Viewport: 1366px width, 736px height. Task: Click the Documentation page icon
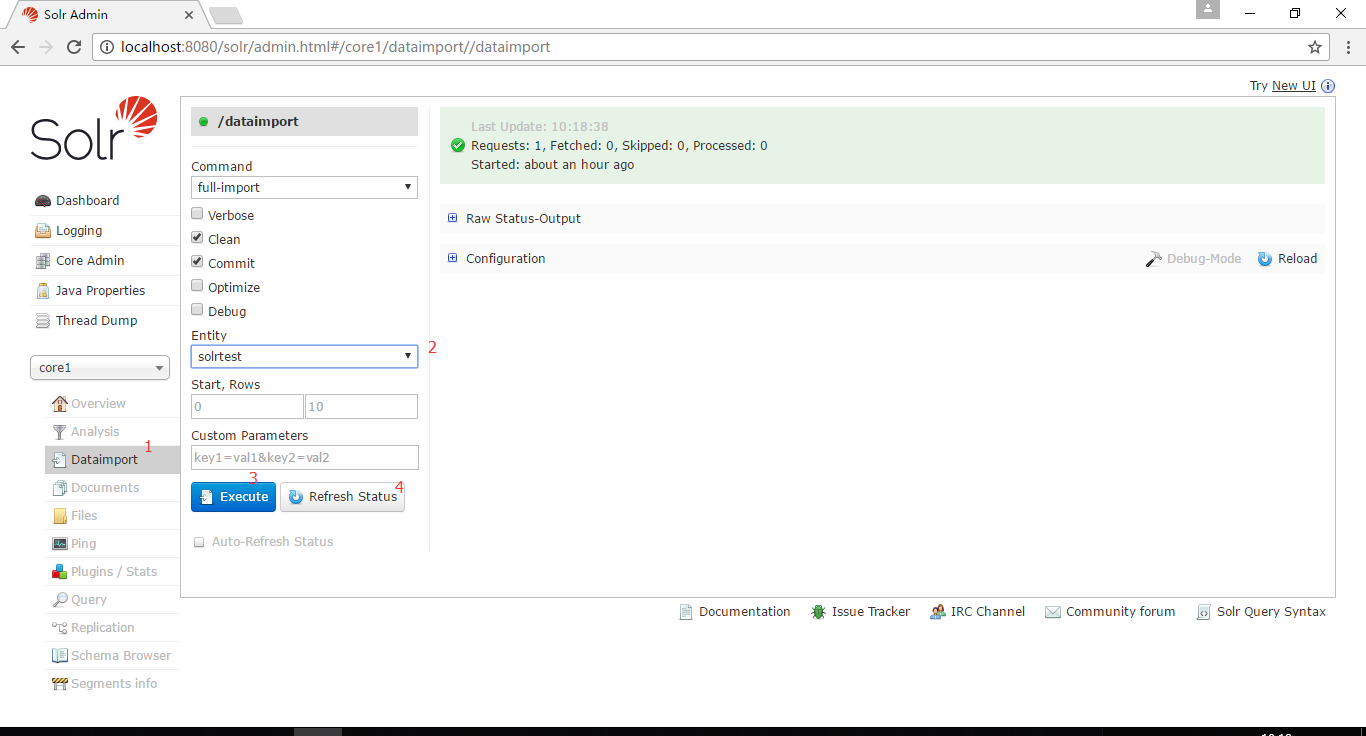click(686, 612)
